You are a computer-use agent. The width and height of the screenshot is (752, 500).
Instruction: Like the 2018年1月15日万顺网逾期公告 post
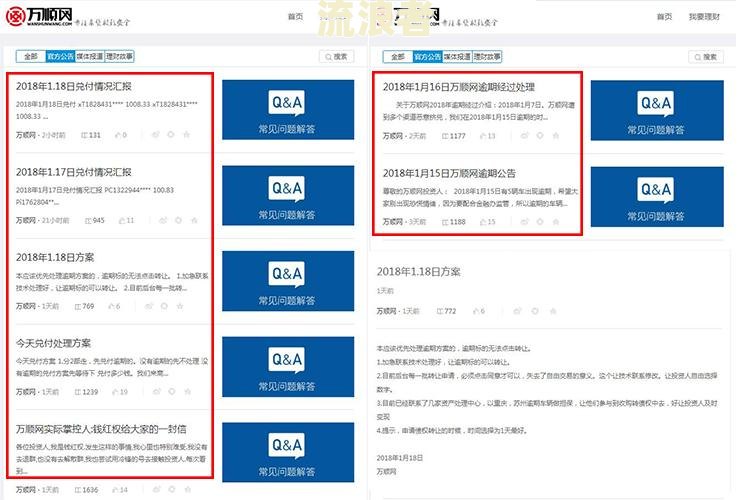pos(483,222)
